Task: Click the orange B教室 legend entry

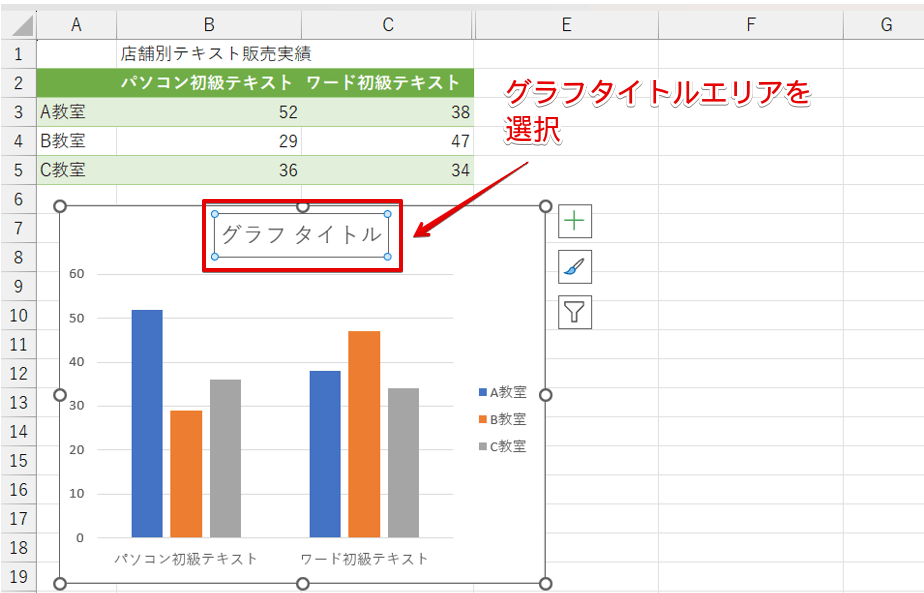Action: coord(503,419)
